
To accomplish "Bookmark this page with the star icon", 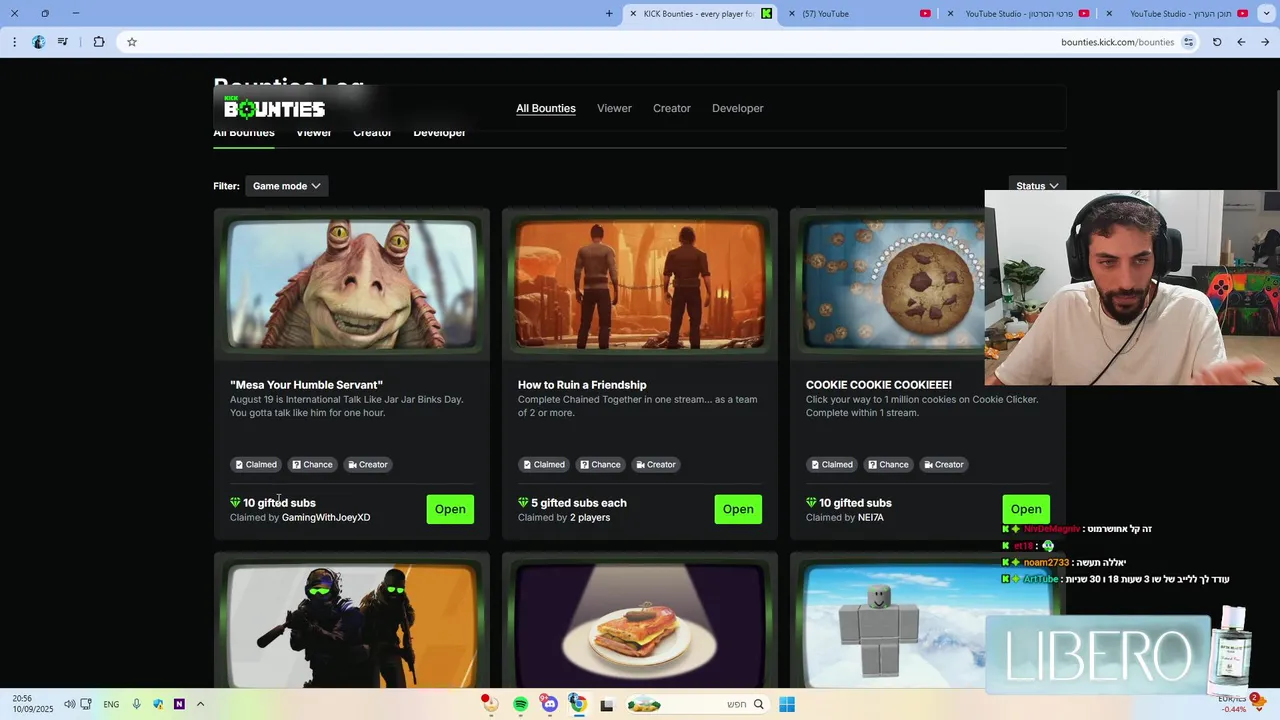I will [x=131, y=42].
